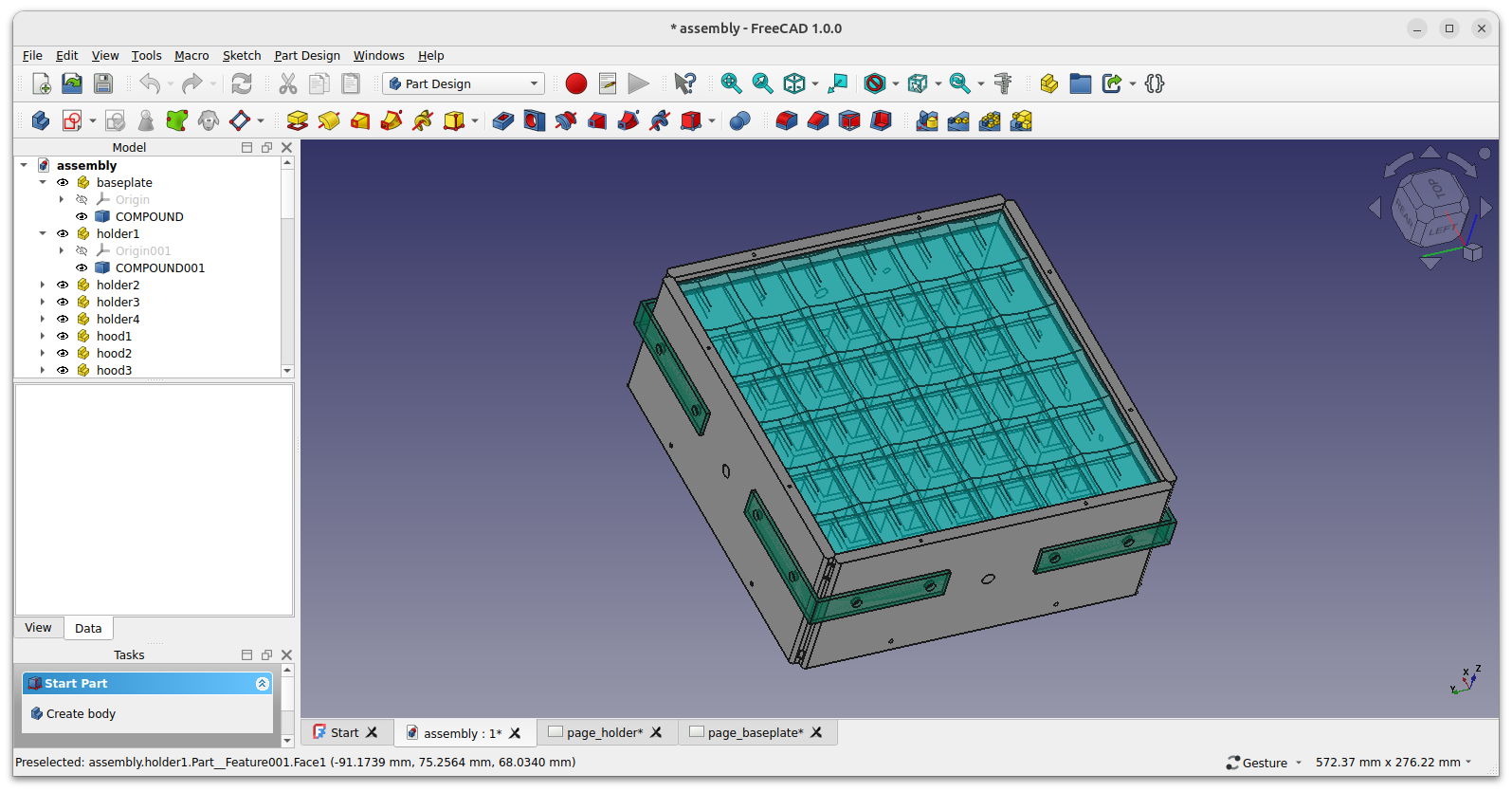Select the Mirrored pattern tool

pos(927,120)
